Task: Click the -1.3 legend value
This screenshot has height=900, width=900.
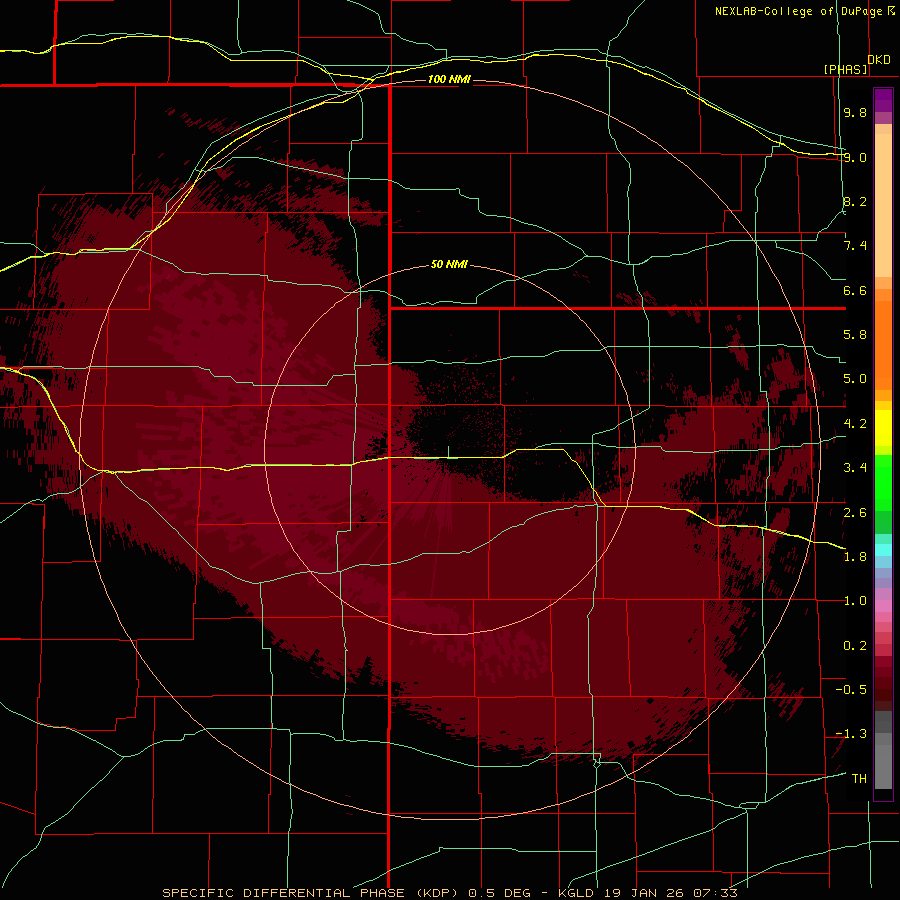Action: (851, 734)
